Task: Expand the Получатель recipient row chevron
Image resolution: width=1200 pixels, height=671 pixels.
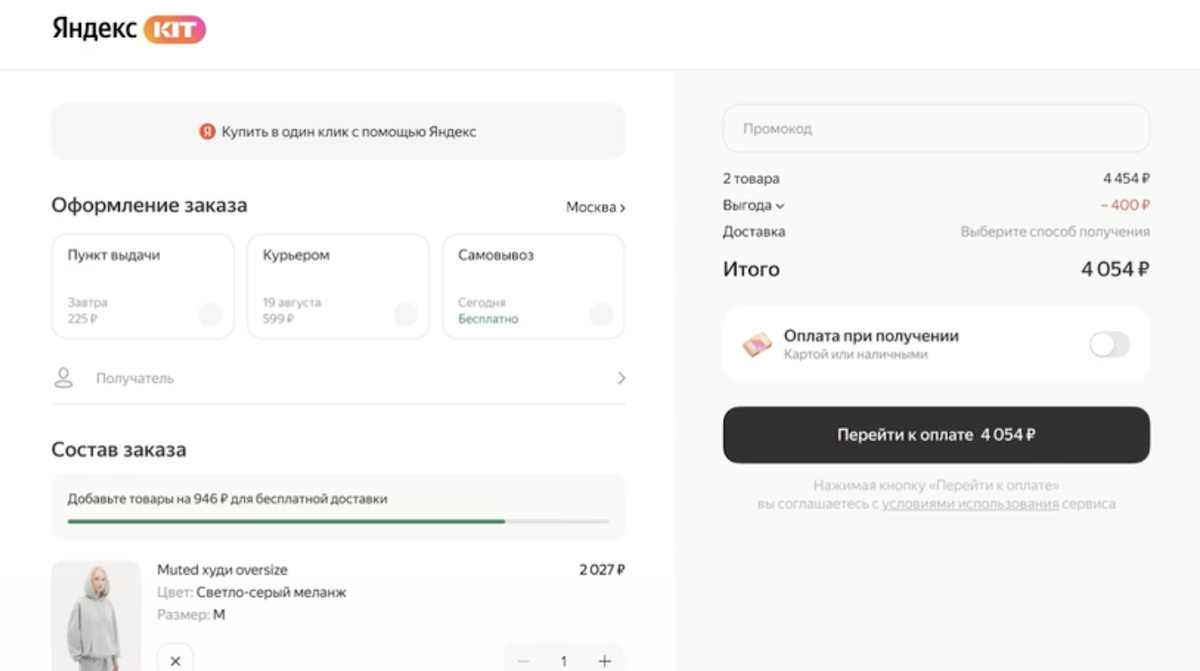Action: point(621,378)
